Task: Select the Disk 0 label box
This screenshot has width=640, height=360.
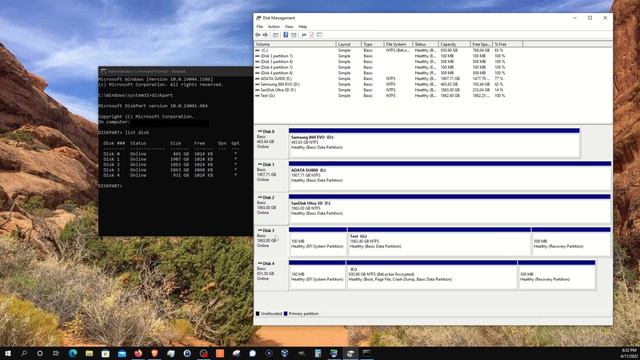Action: pos(271,143)
